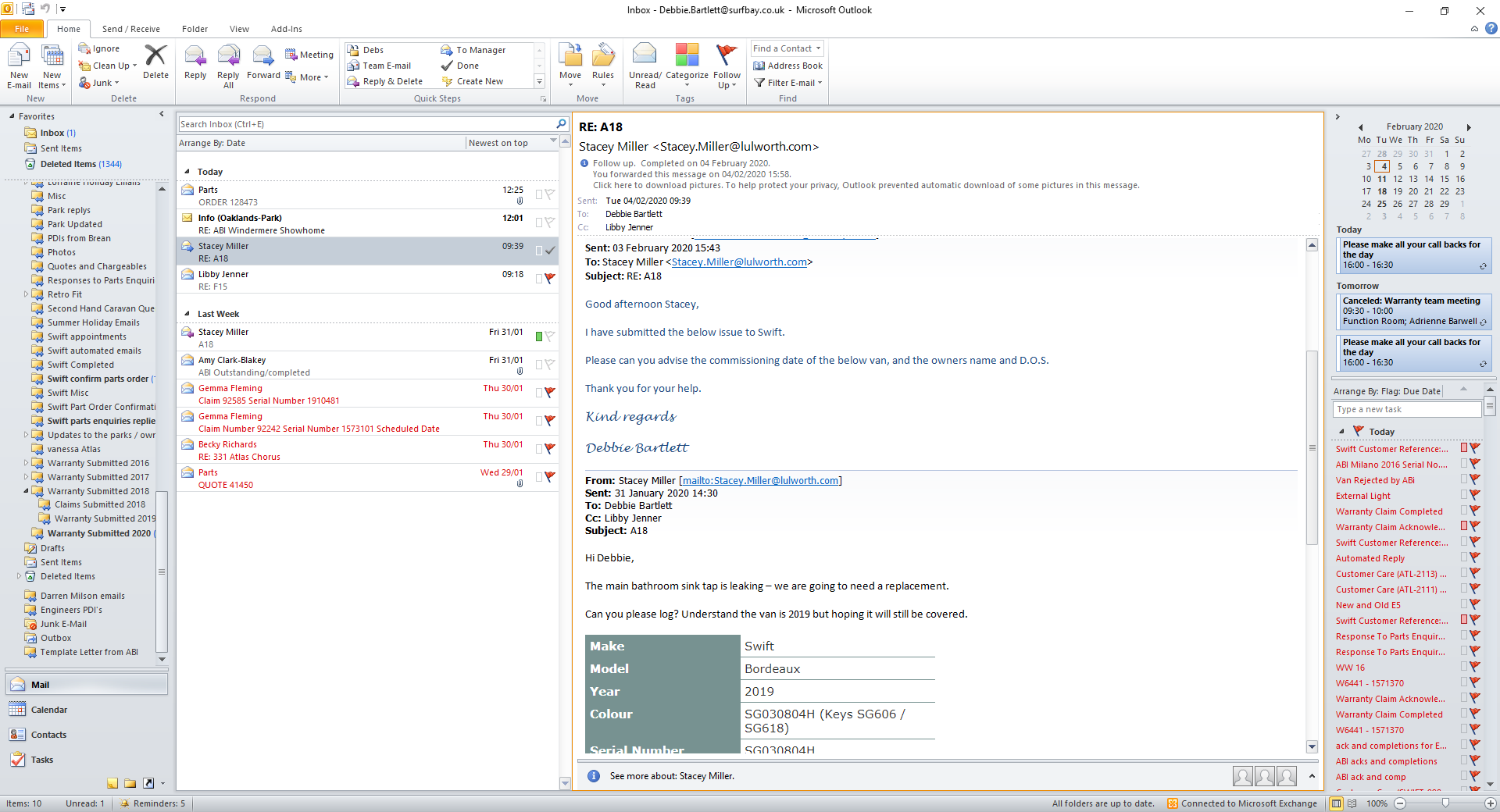Collapse the Today group in message list
Screen dimensions: 1500x812
click(187, 172)
